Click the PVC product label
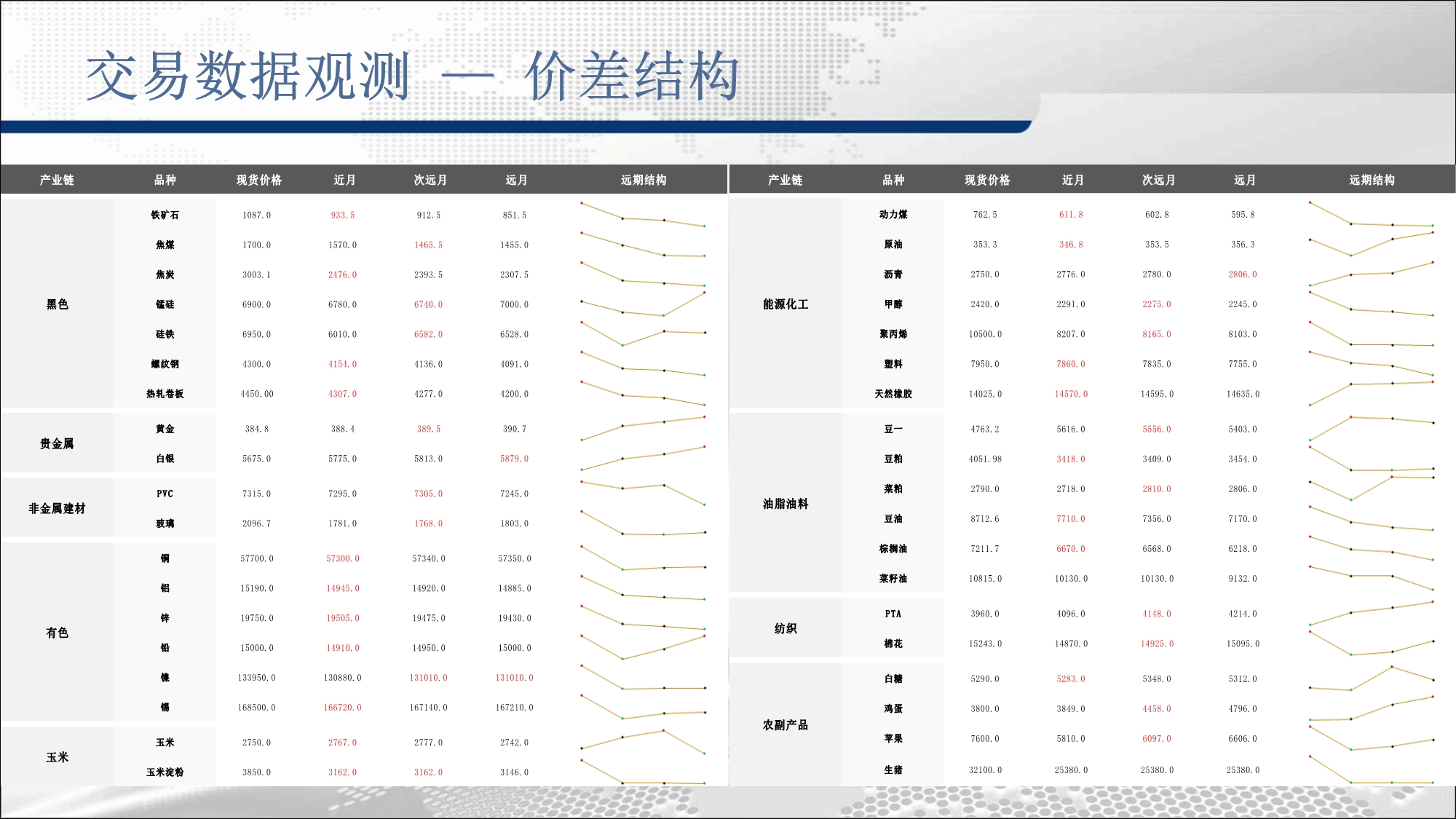The width and height of the screenshot is (1456, 819). (x=165, y=494)
